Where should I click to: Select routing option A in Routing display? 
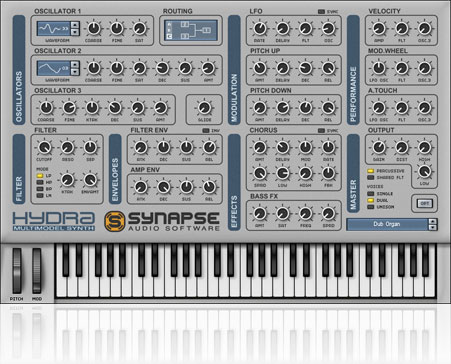[169, 24]
